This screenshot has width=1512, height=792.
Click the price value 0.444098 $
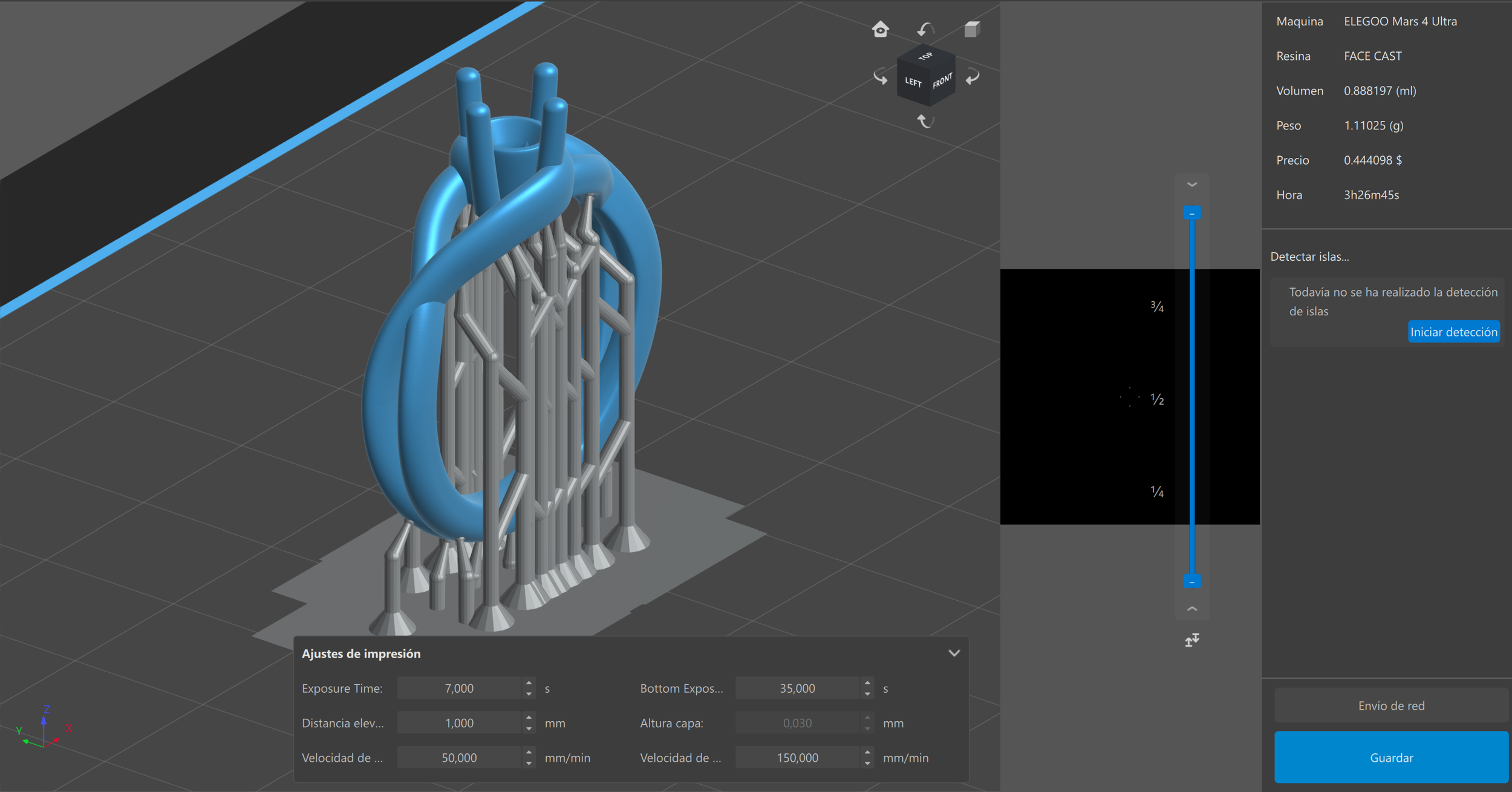click(1372, 160)
